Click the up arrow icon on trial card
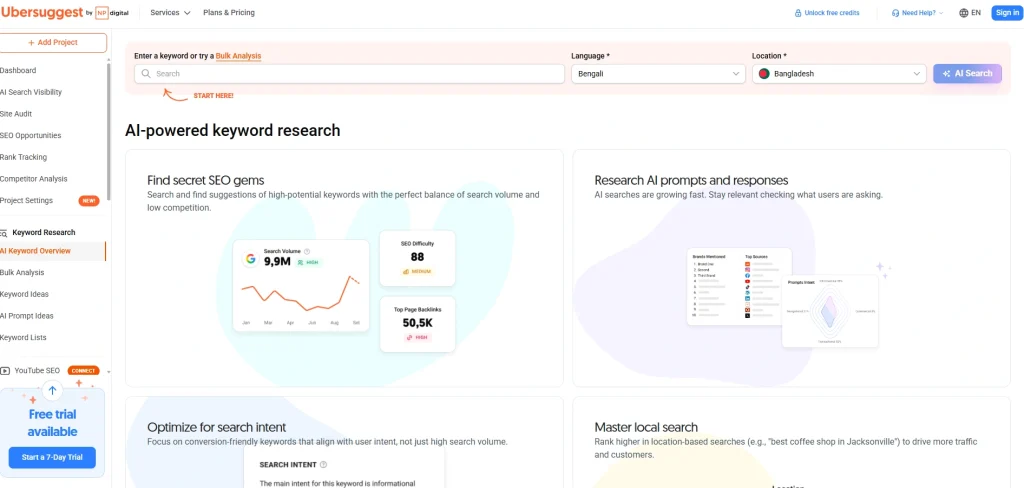Viewport: 1024px width, 488px height. tap(53, 391)
